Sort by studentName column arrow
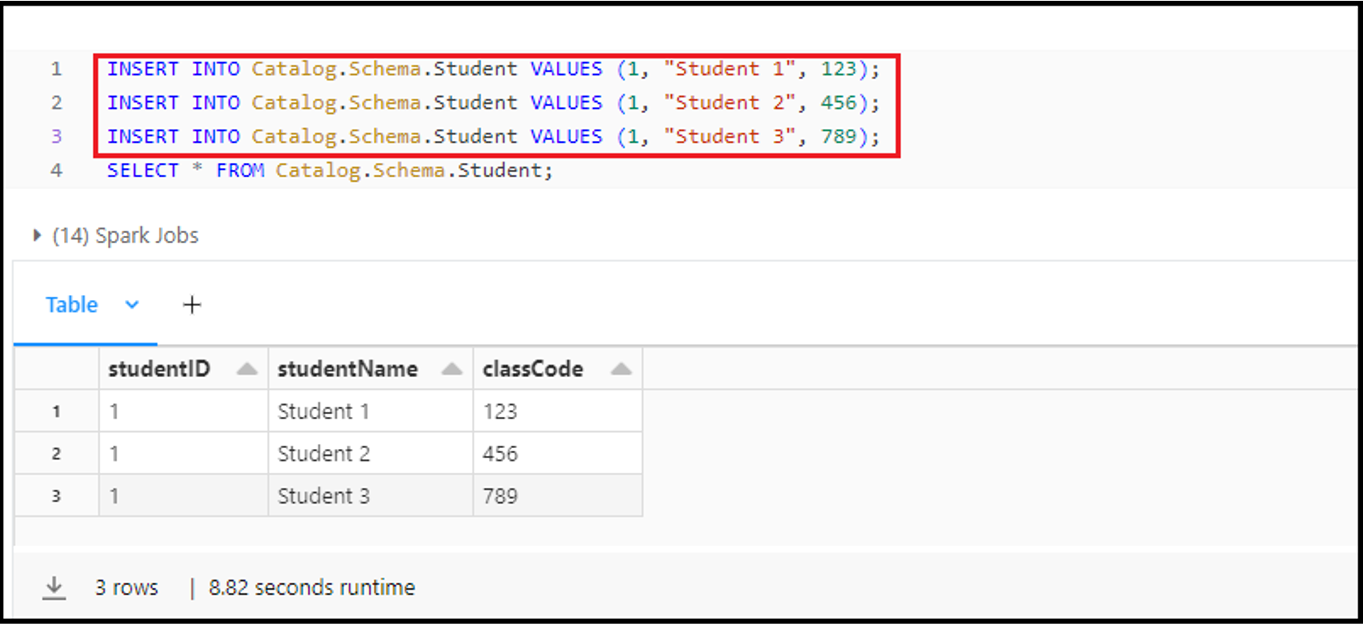 pos(452,369)
